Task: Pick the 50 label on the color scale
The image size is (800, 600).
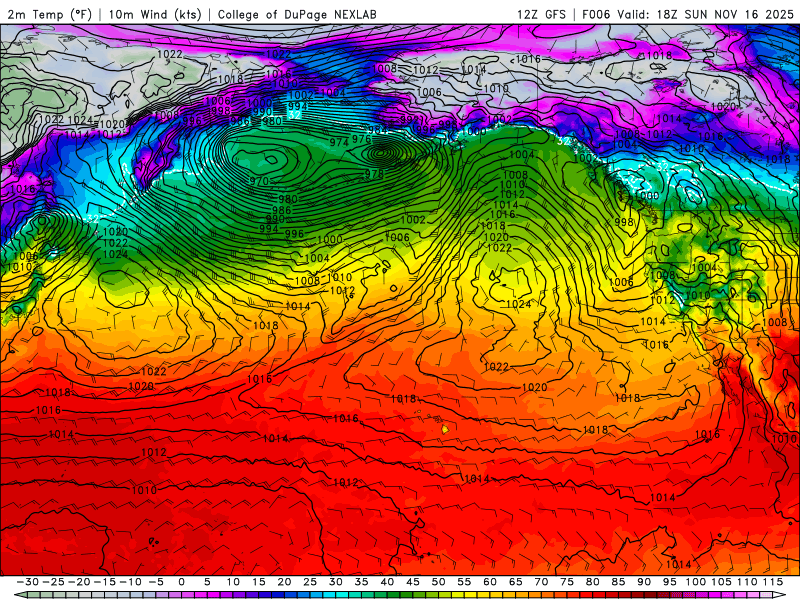Action: (x=438, y=582)
